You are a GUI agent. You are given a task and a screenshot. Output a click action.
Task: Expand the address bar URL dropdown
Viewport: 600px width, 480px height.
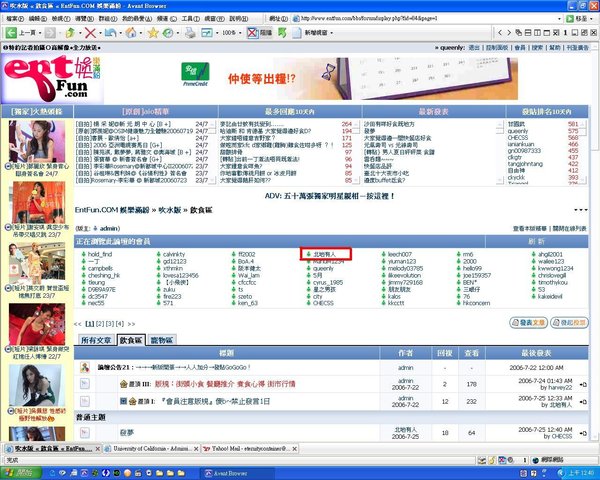click(x=559, y=18)
